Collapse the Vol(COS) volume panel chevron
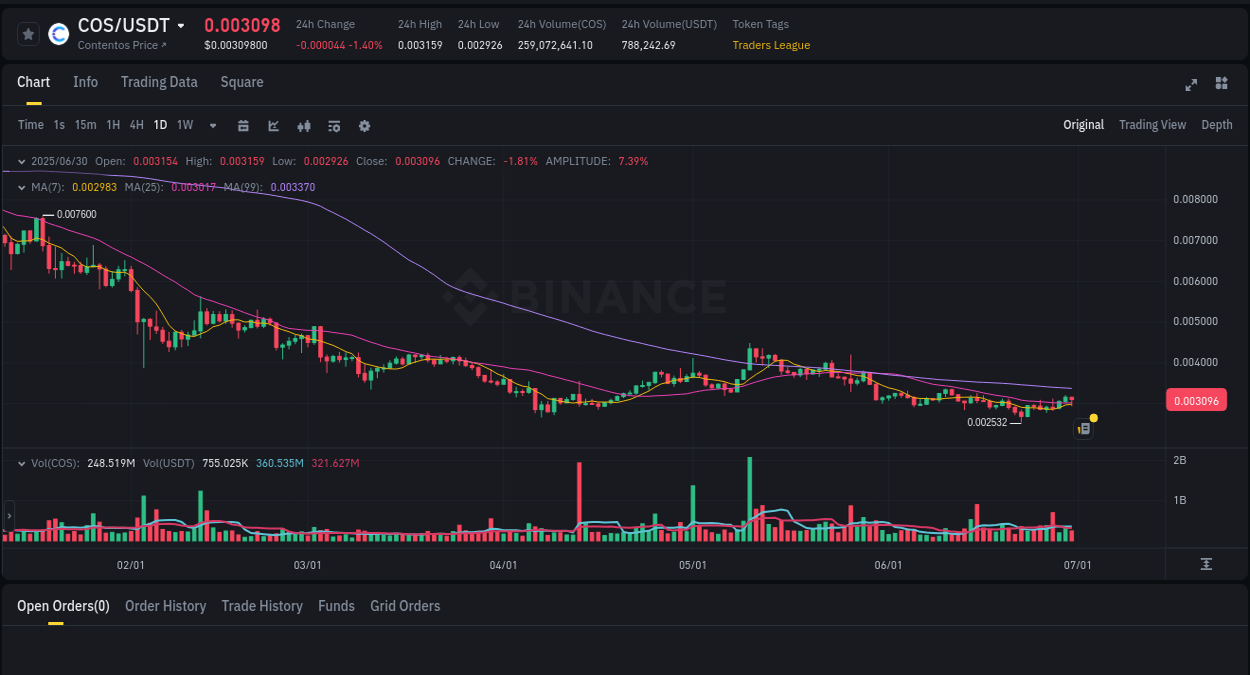 [x=20, y=462]
